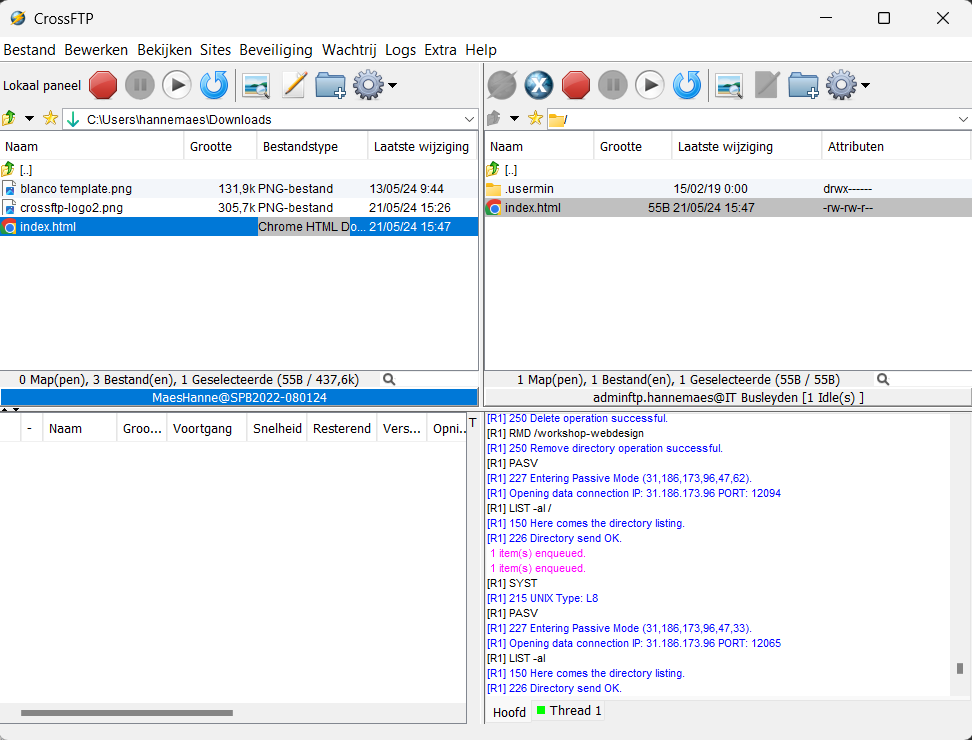This screenshot has height=740, width=972.
Task: Create a new folder on remote server
Action: [803, 85]
